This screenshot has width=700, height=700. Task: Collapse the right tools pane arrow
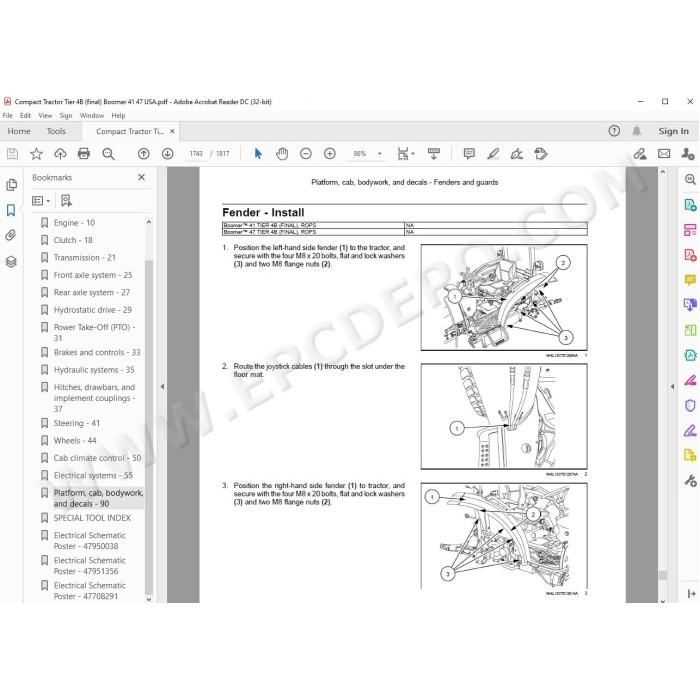[672, 387]
